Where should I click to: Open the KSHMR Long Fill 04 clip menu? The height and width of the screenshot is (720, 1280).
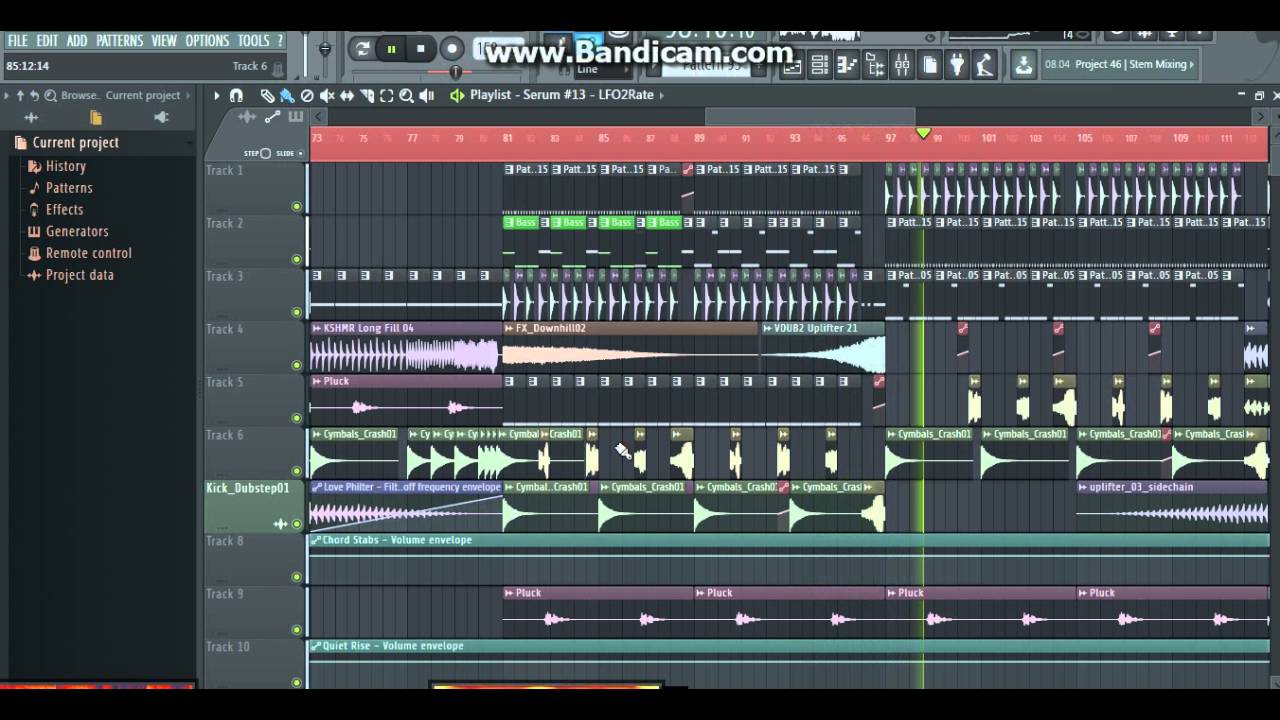pyautogui.click(x=317, y=328)
